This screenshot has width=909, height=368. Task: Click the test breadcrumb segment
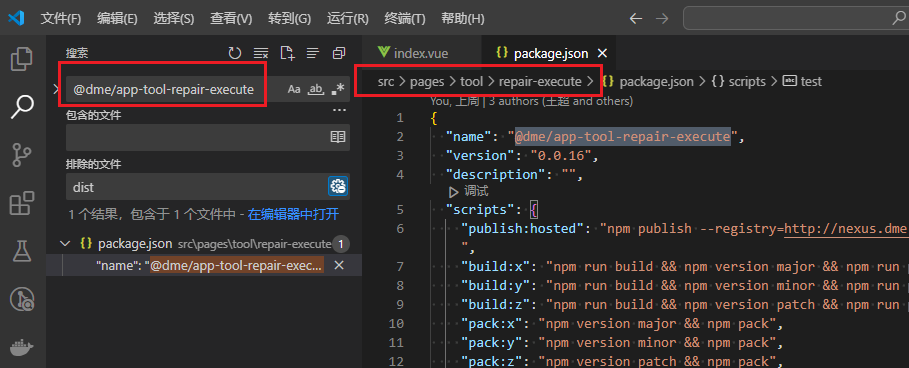pyautogui.click(x=802, y=82)
